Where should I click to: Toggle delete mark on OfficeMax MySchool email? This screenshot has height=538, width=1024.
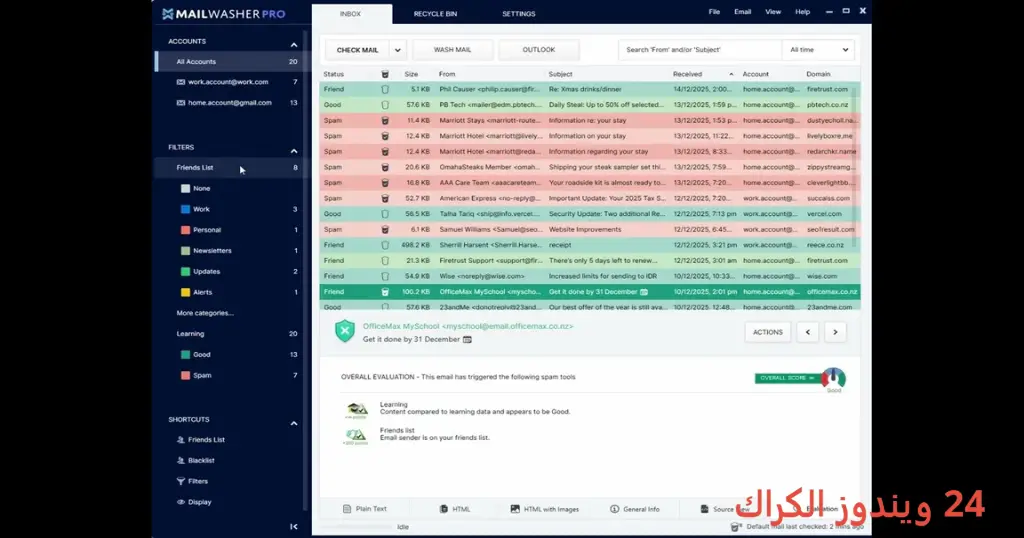click(385, 292)
